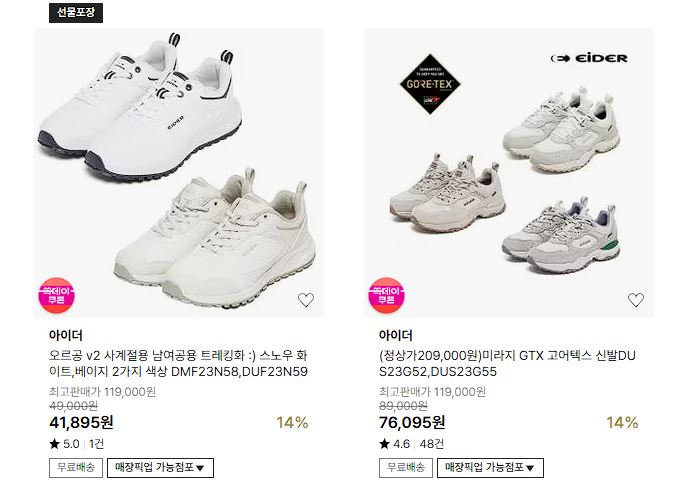Click 무료배송 tag under 76,095원 product

[x=406, y=468]
